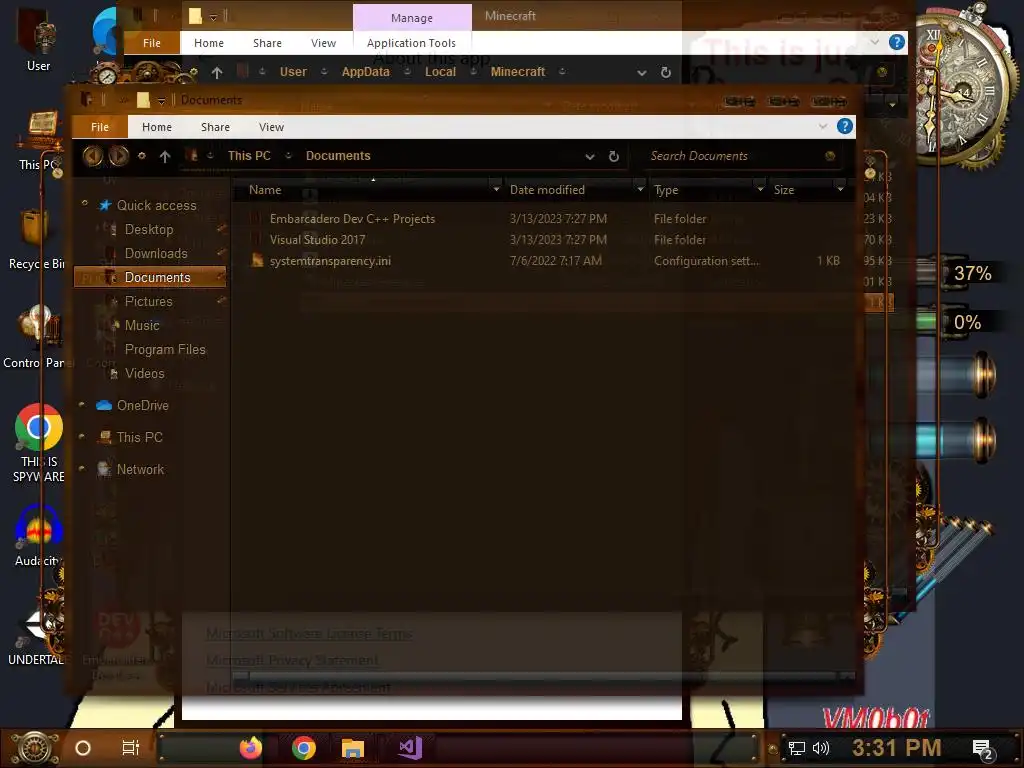Expand the This PC tree node arrow
Screen dimensions: 1024x768
click(82, 436)
